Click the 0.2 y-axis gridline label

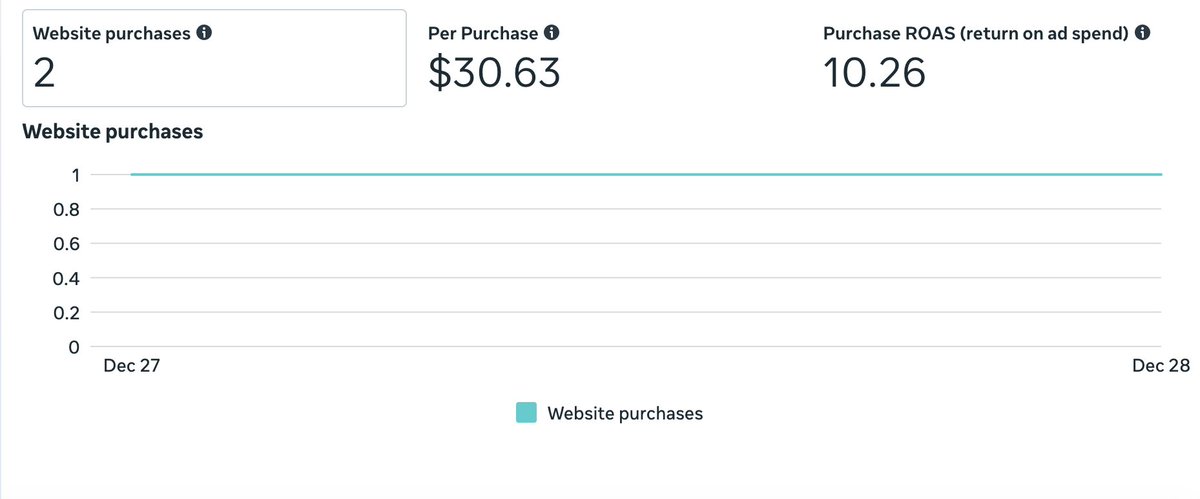tap(64, 312)
